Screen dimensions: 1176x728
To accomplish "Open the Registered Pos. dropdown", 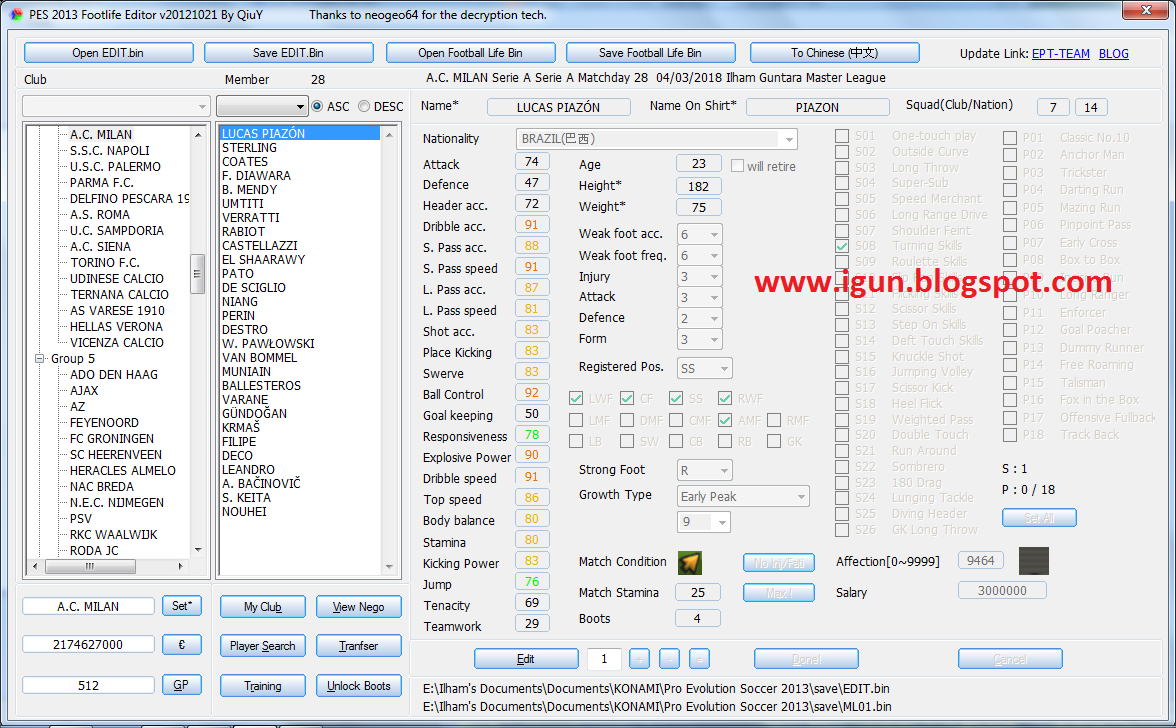I will coord(724,368).
